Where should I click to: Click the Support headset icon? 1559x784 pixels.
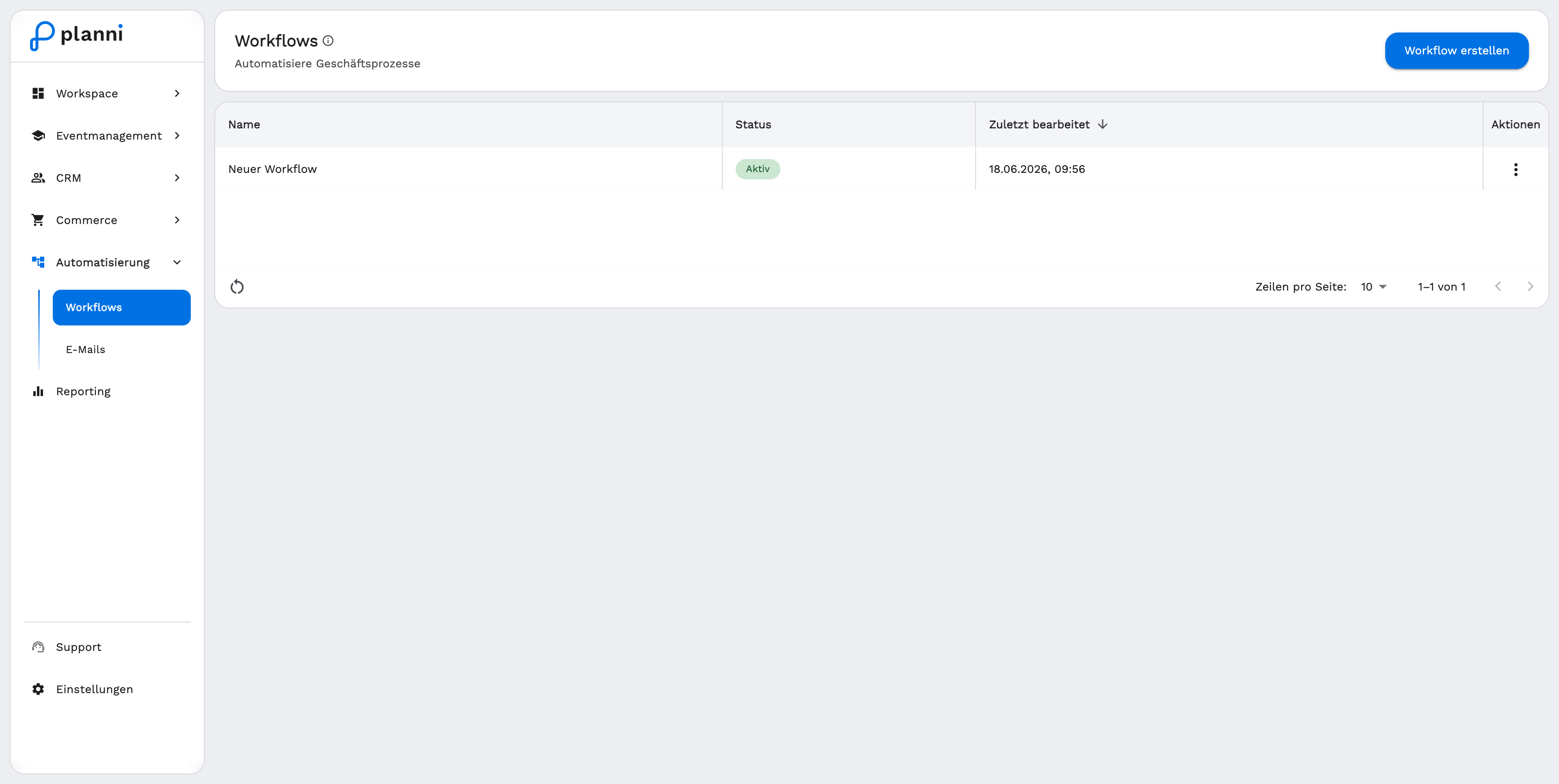point(38,647)
